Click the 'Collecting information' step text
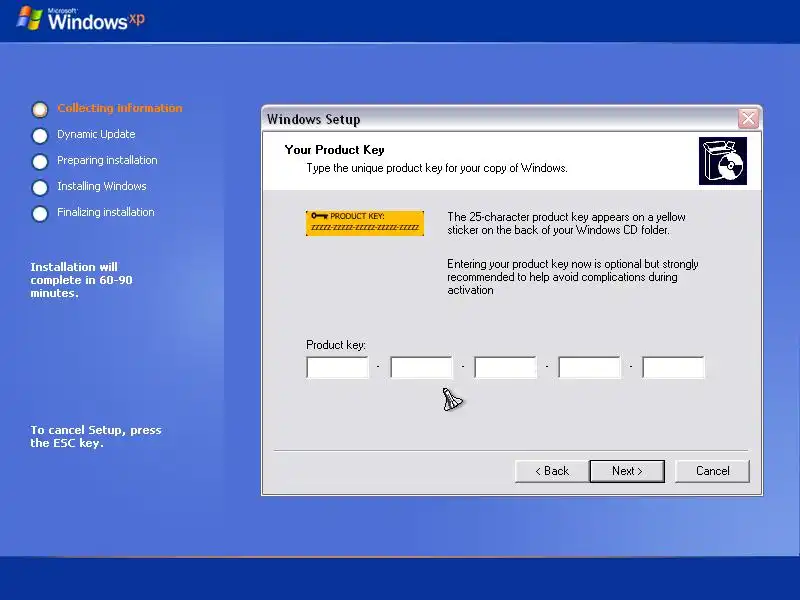Screen dimensions: 800x600 120,108
